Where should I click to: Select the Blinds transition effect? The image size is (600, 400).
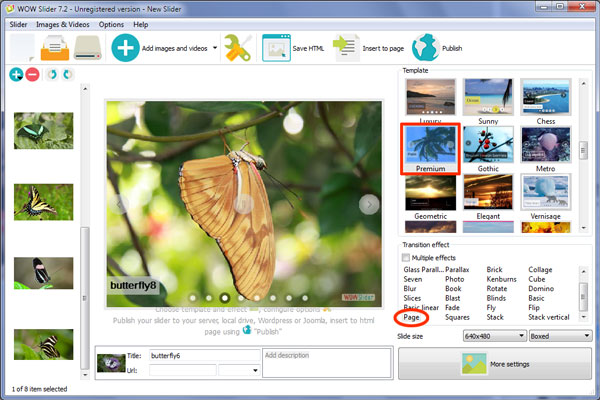tap(496, 298)
